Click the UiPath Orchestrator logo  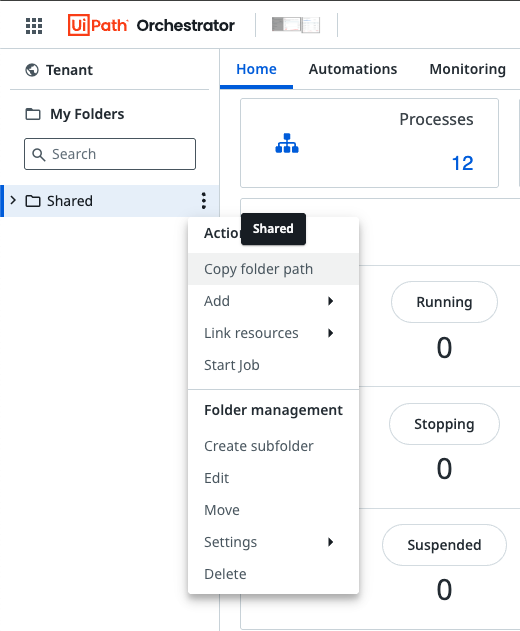(151, 25)
